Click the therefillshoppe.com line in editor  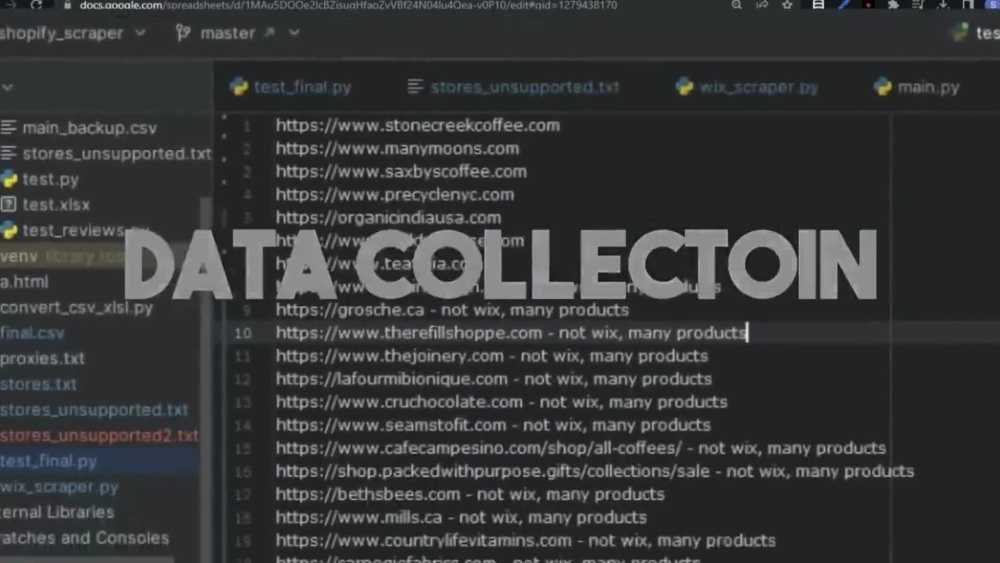pyautogui.click(x=511, y=333)
